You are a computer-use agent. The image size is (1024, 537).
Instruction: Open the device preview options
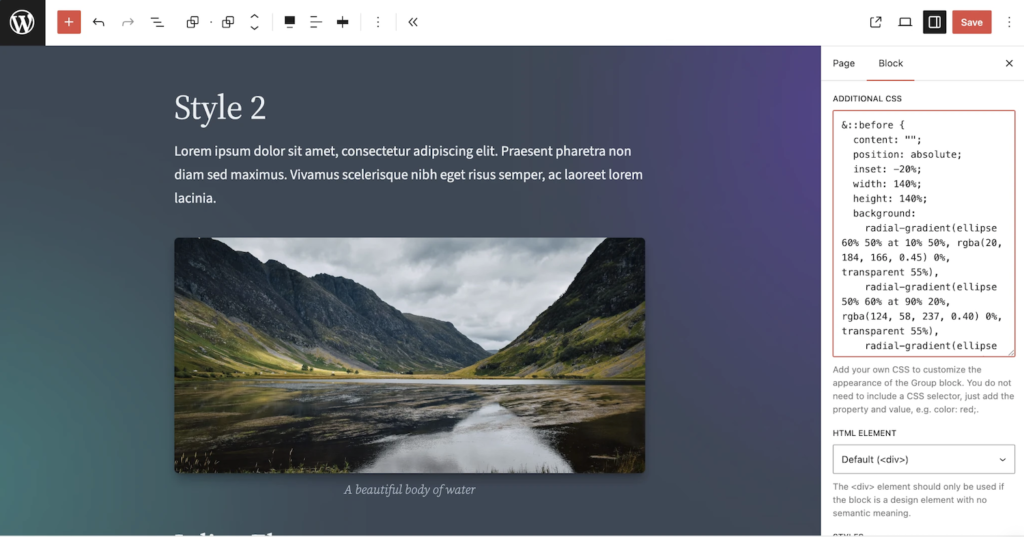click(904, 22)
